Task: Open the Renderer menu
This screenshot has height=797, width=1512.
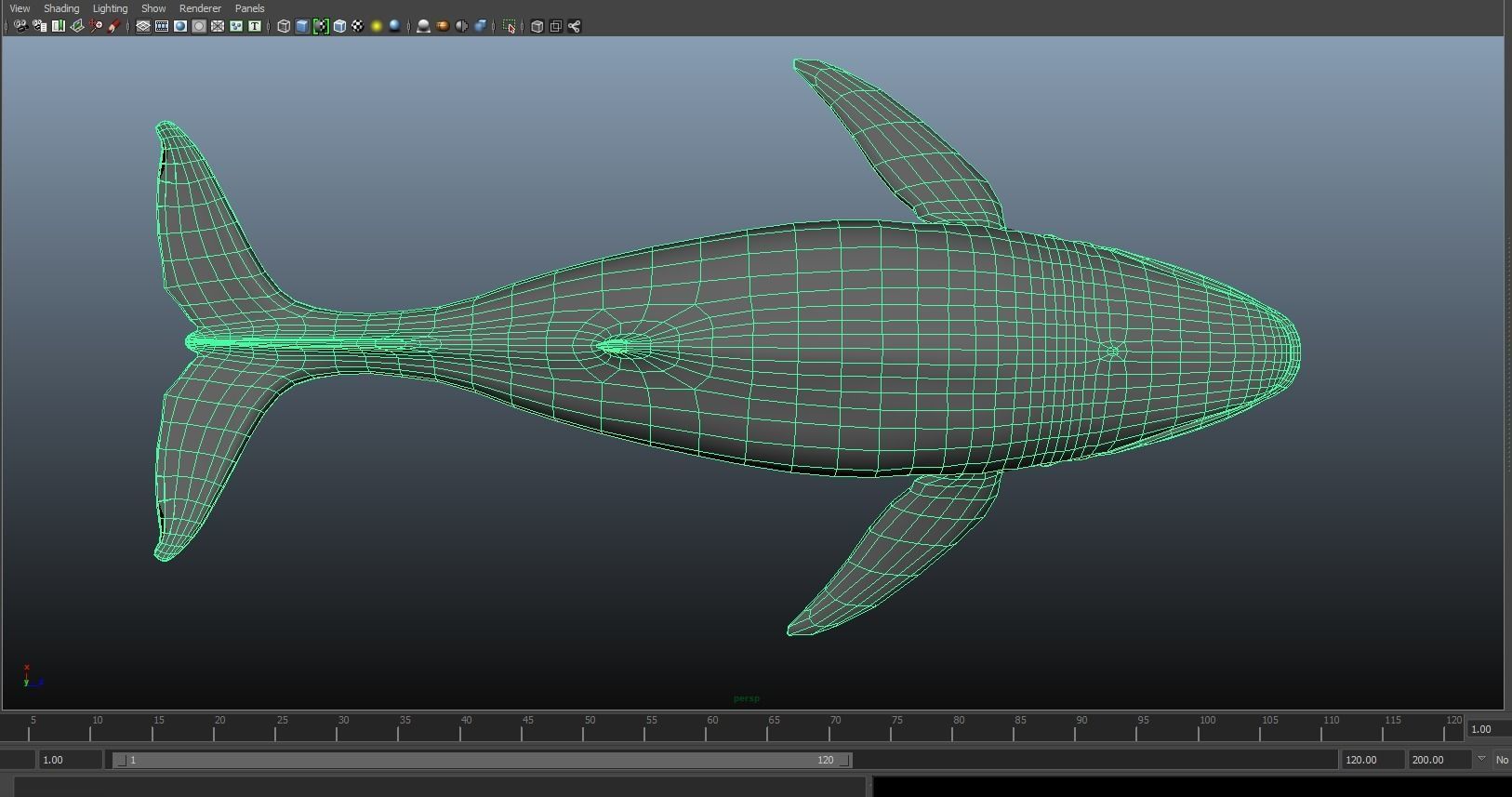Action: (200, 8)
